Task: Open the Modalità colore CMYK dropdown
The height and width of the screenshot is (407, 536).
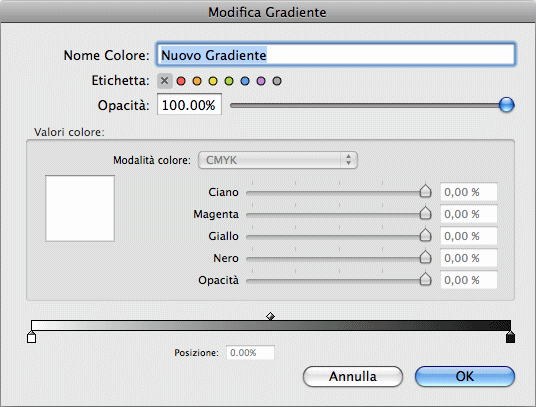Action: (278, 160)
